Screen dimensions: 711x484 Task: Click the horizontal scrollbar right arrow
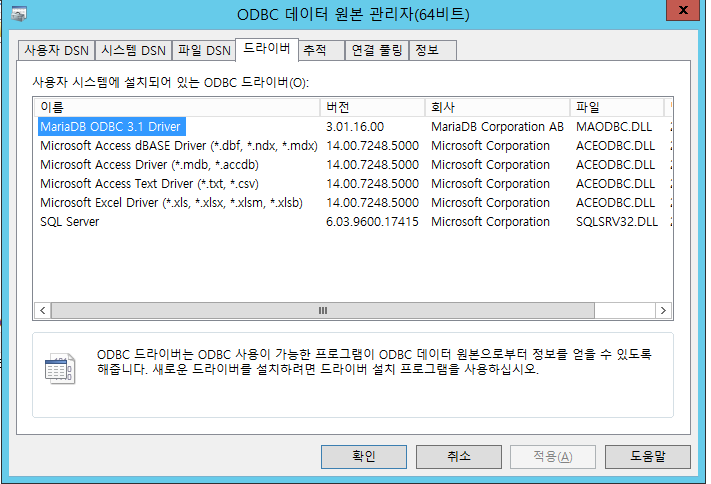(x=663, y=311)
